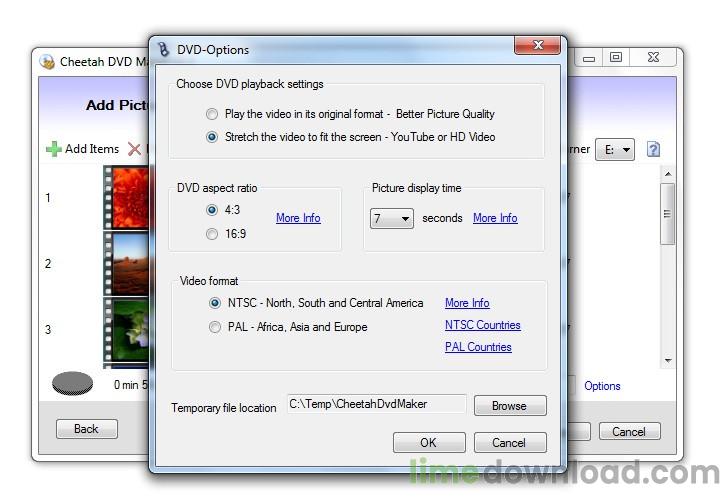Click scroll down arrow in picture list
Image resolution: width=727 pixels, height=503 pixels.
(x=668, y=360)
